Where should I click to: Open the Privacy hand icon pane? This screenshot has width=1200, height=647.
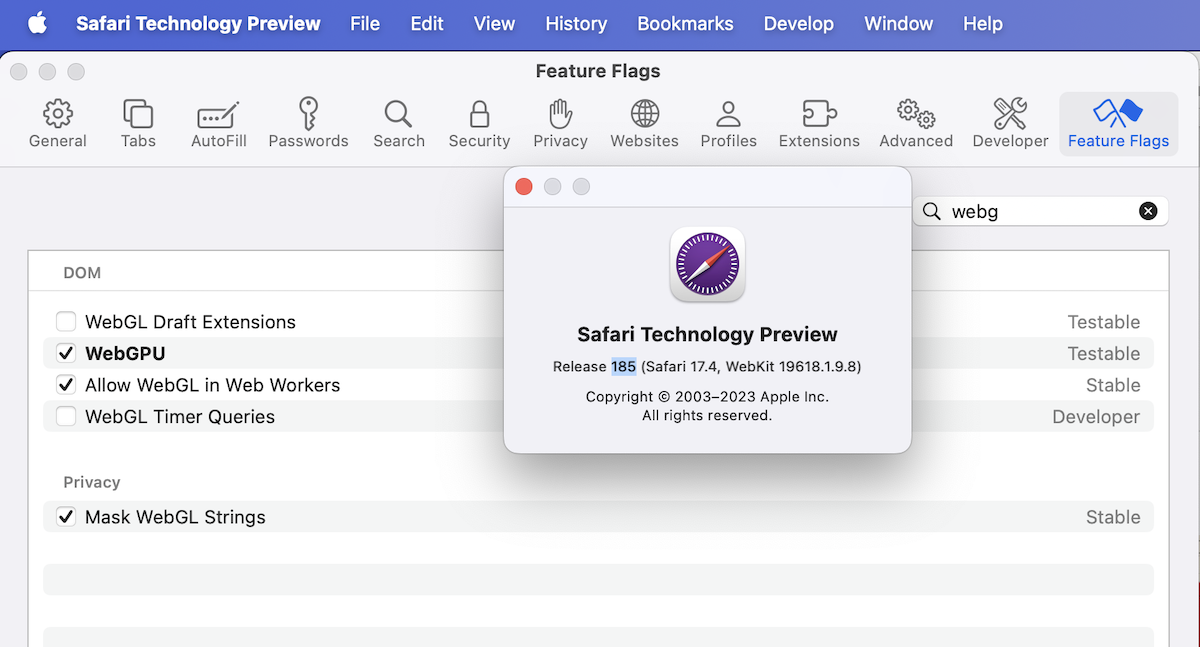pyautogui.click(x=560, y=124)
